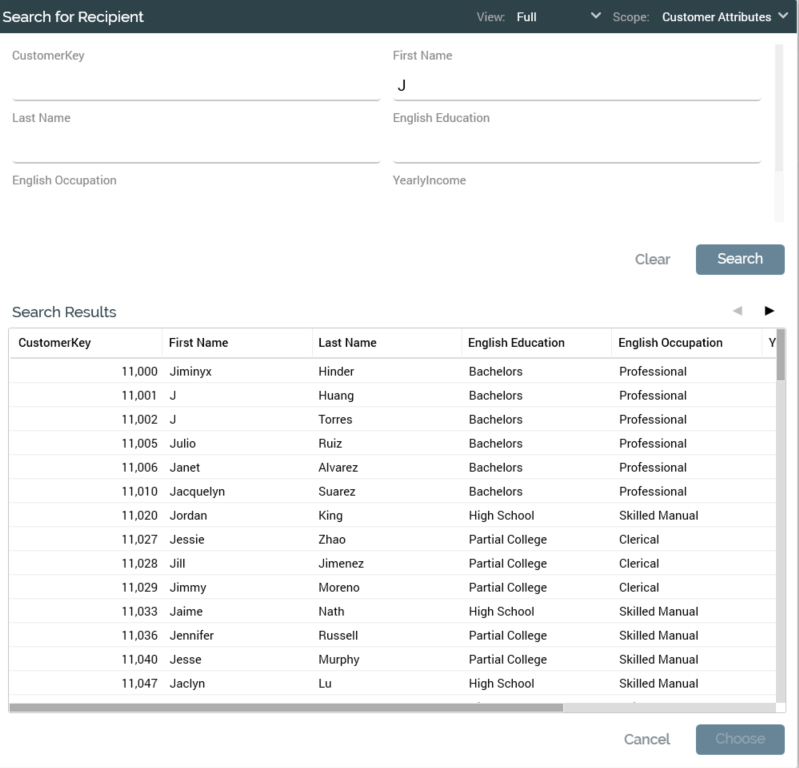Focus the First Name input field
The height and width of the screenshot is (768, 799).
coord(576,86)
